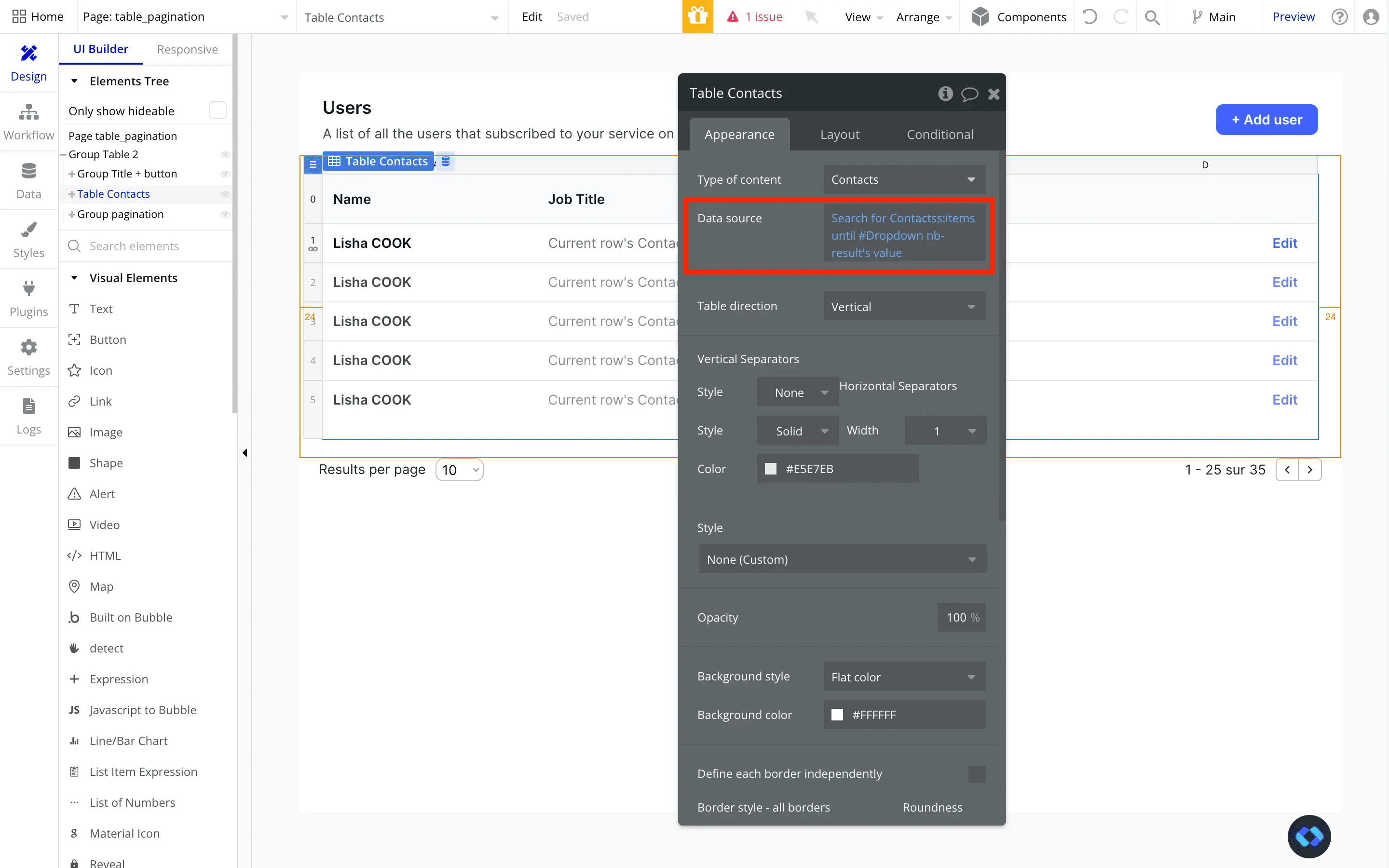Screen dimensions: 1389x868
Task: Click the search magnifier in top bar
Action: coord(1151,17)
